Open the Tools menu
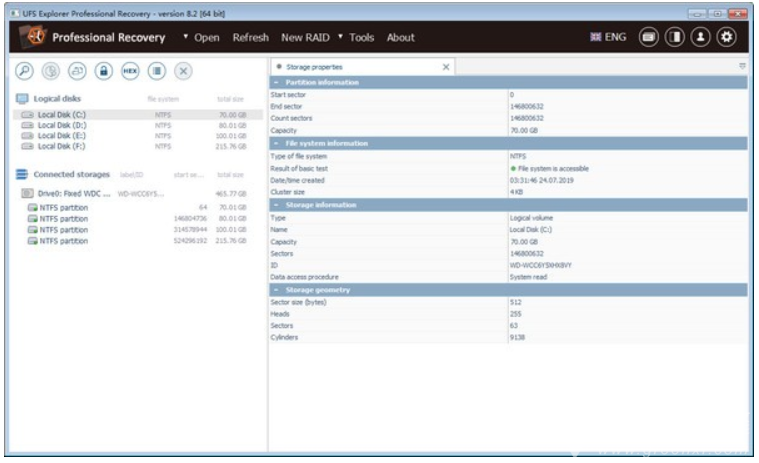This screenshot has height=463, width=759. pos(362,37)
